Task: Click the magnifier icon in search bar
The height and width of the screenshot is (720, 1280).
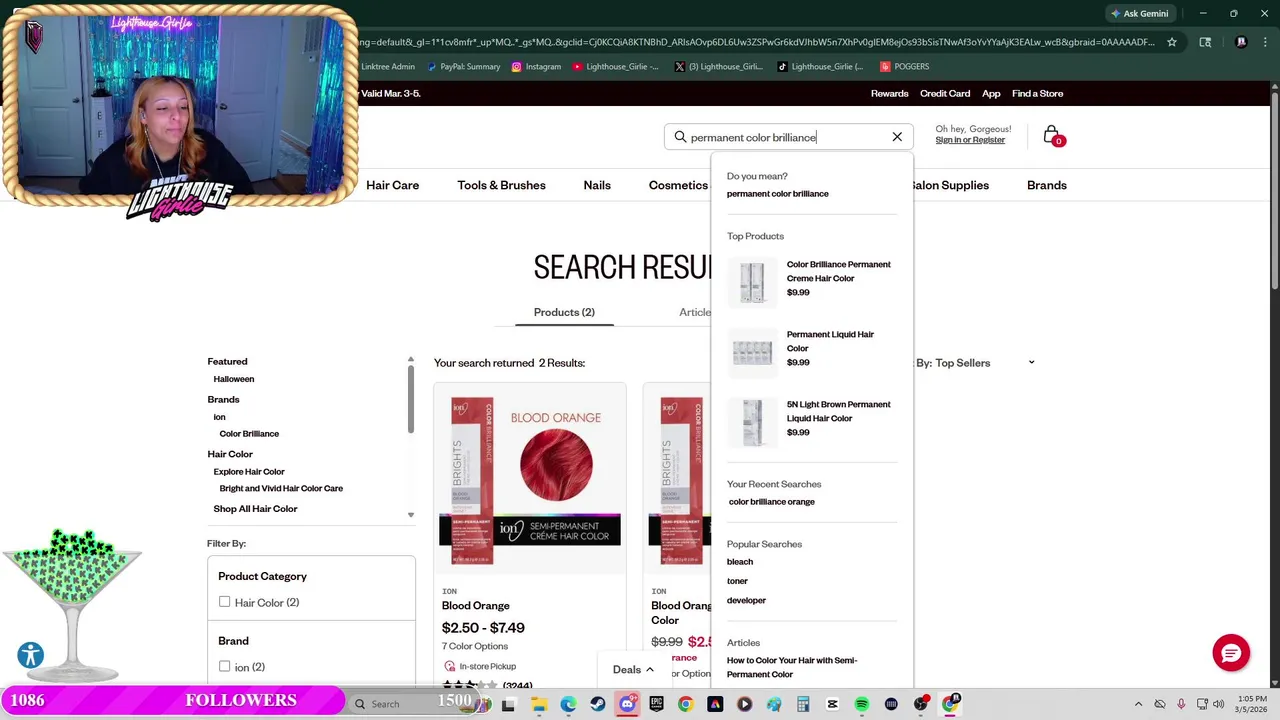Action: click(x=680, y=137)
